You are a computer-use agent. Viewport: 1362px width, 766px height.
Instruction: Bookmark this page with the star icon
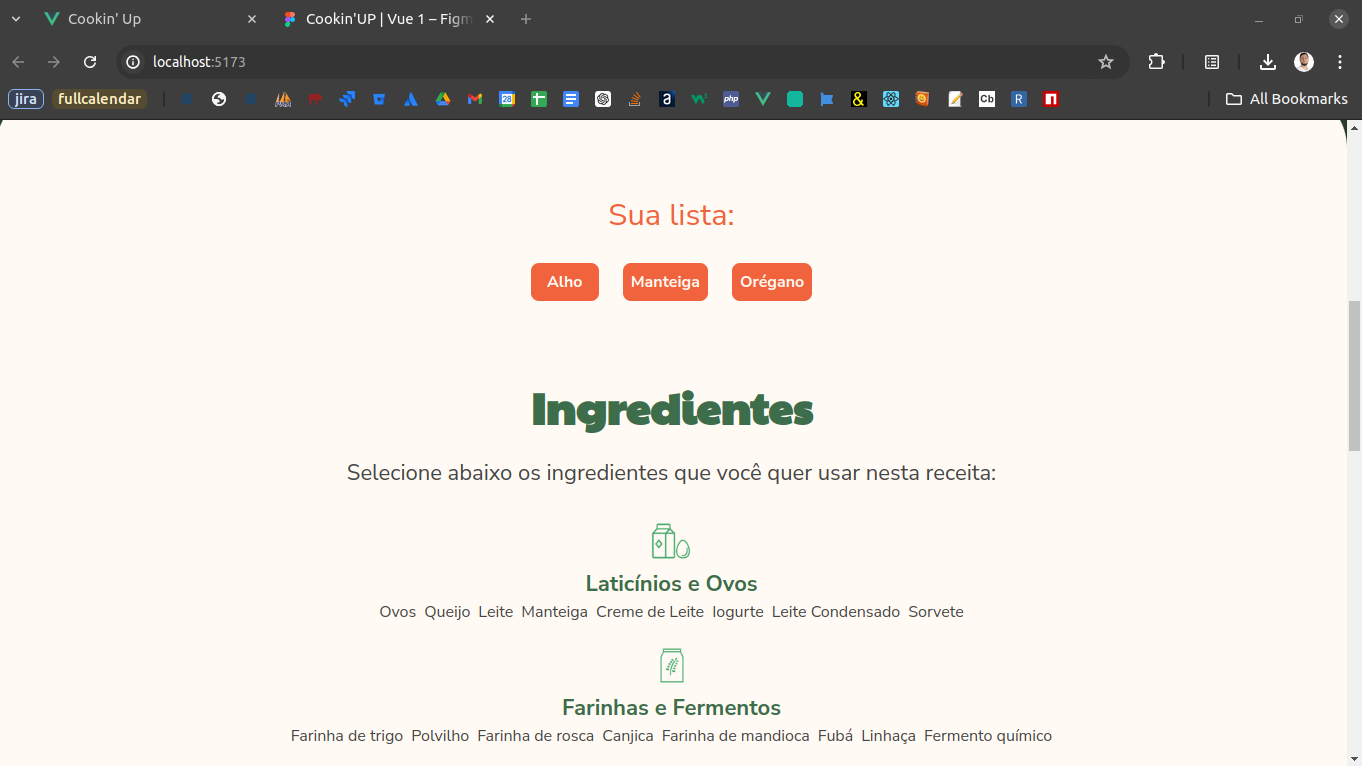coord(1106,62)
